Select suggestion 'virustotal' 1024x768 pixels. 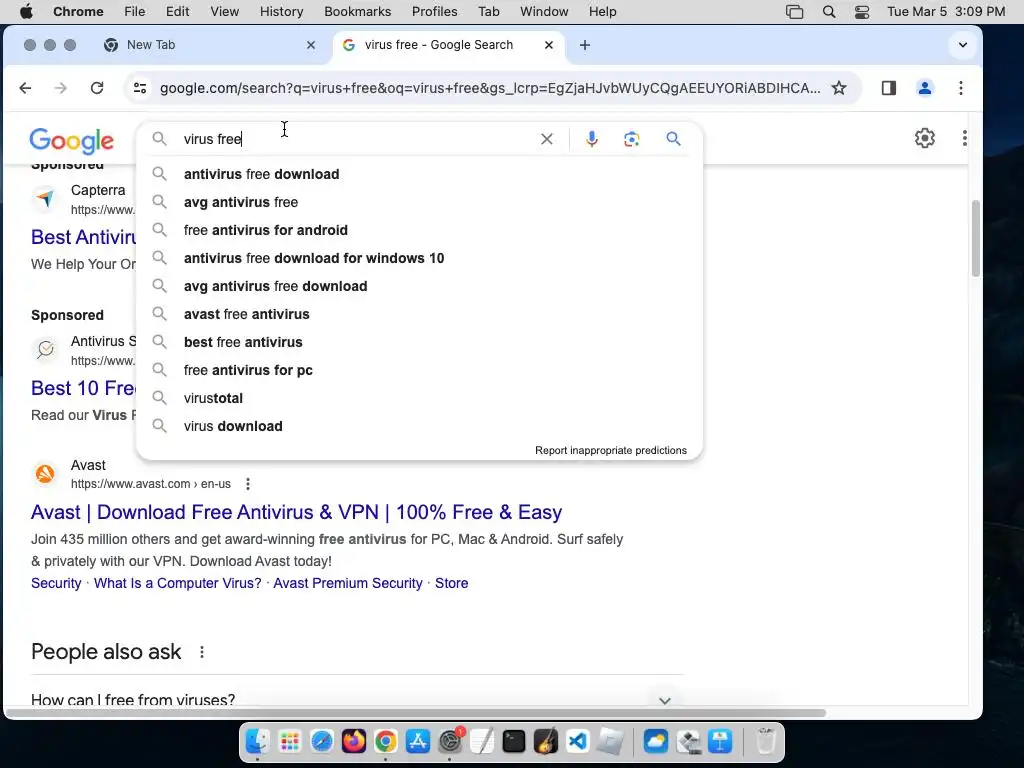pos(419,398)
